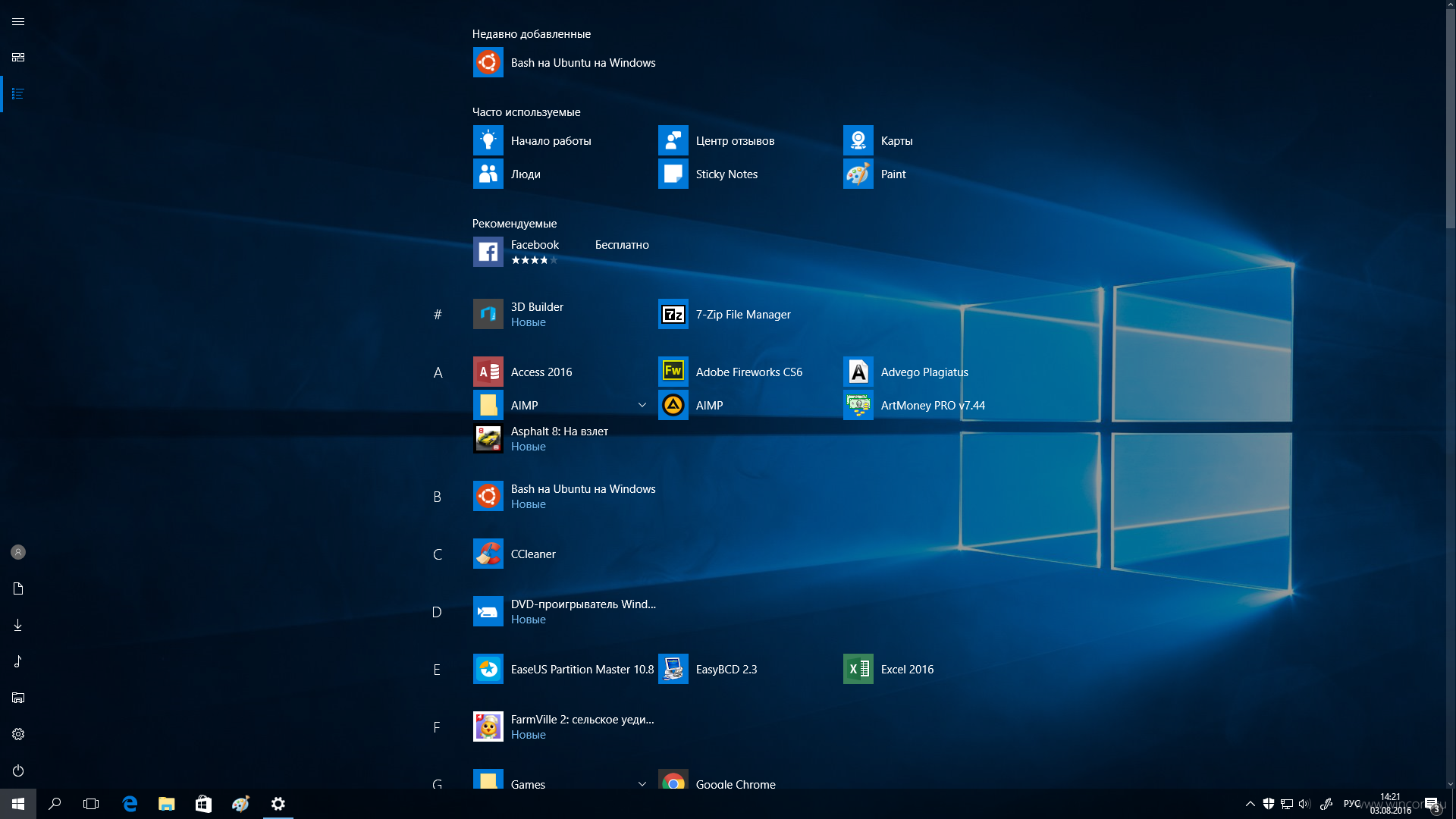Open the Power options

pos(18,770)
